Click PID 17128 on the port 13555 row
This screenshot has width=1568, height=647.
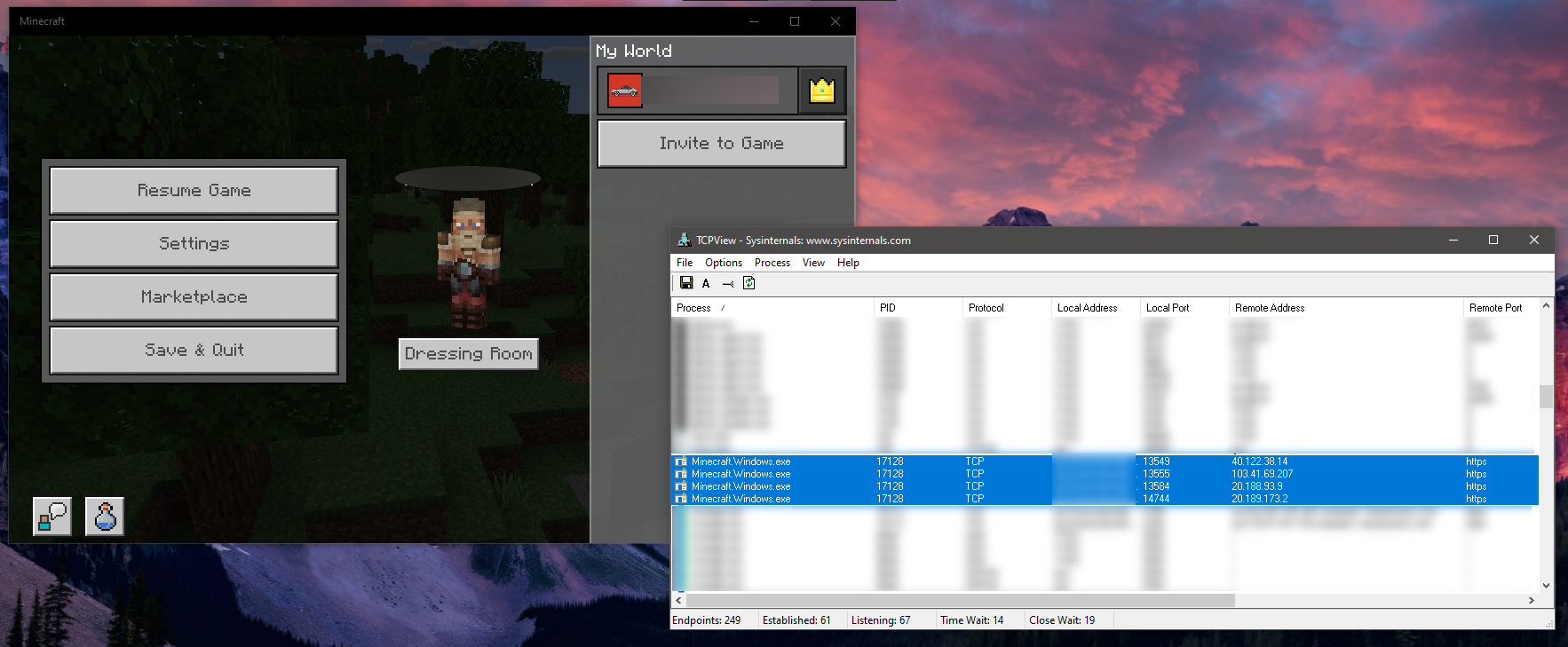(890, 474)
